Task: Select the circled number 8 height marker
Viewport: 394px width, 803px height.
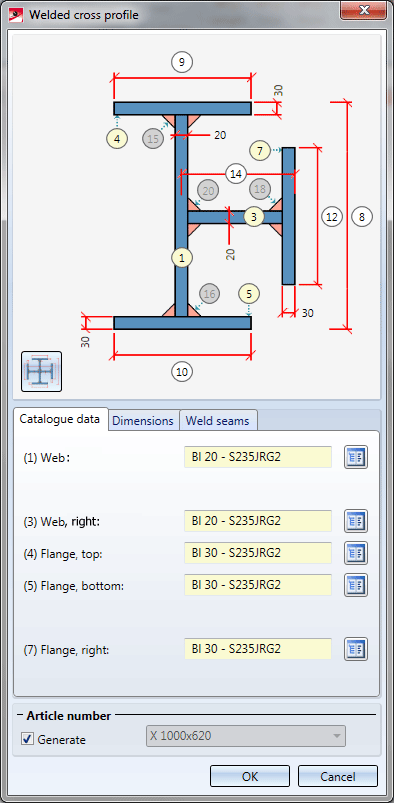Action: click(x=362, y=217)
